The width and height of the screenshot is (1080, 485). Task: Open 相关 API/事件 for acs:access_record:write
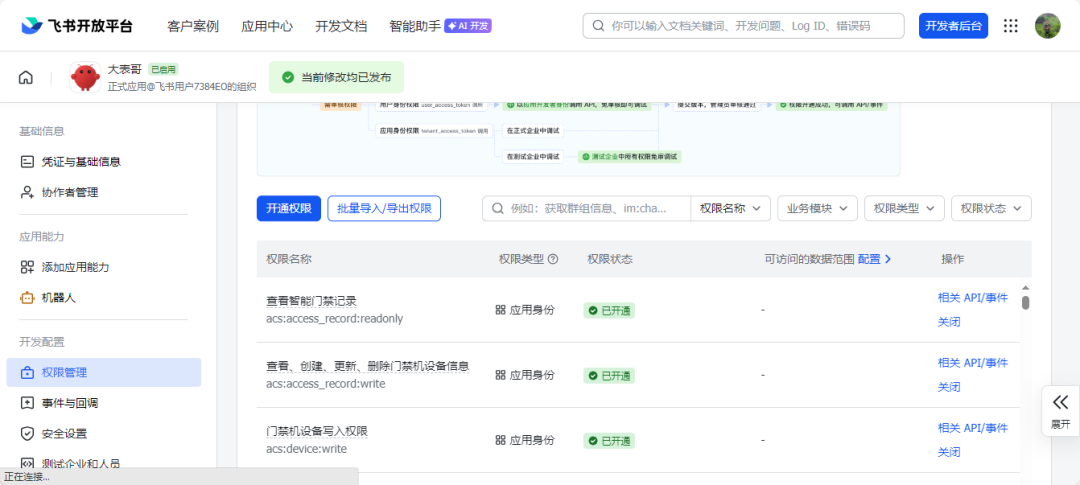973,362
